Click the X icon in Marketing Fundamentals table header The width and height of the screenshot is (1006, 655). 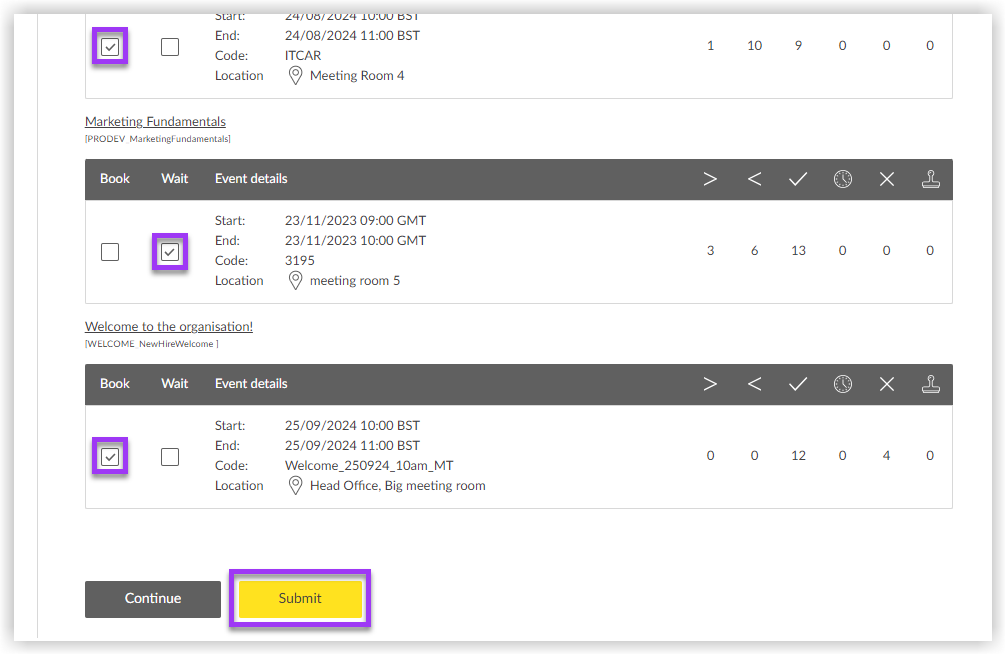pos(886,178)
